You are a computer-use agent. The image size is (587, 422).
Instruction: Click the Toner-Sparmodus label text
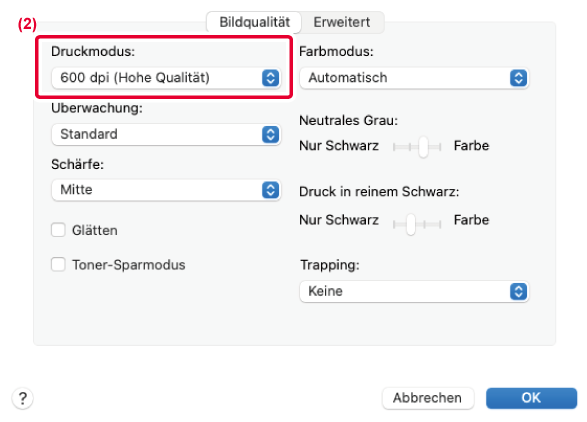pyautogui.click(x=129, y=265)
